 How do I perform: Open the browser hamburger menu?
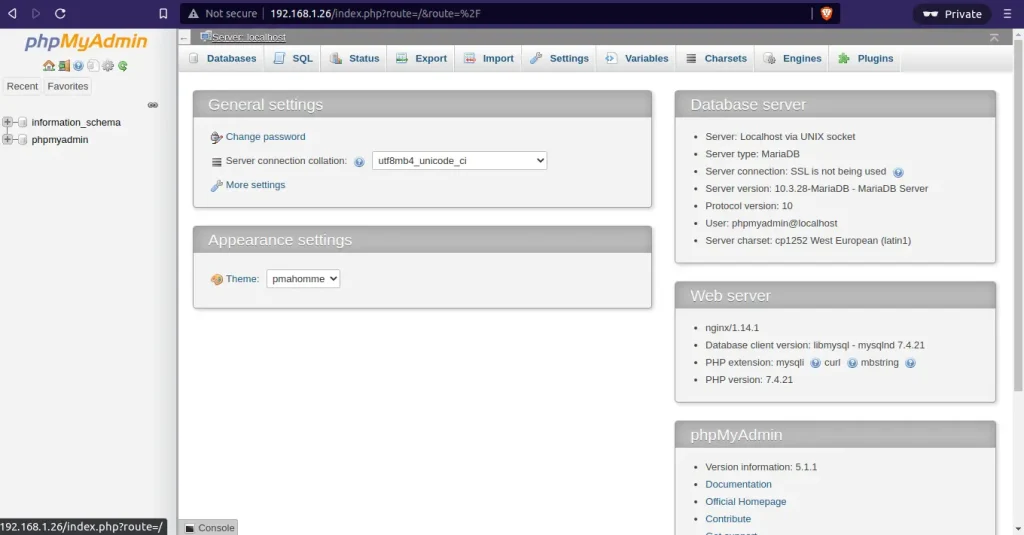tap(1007, 14)
